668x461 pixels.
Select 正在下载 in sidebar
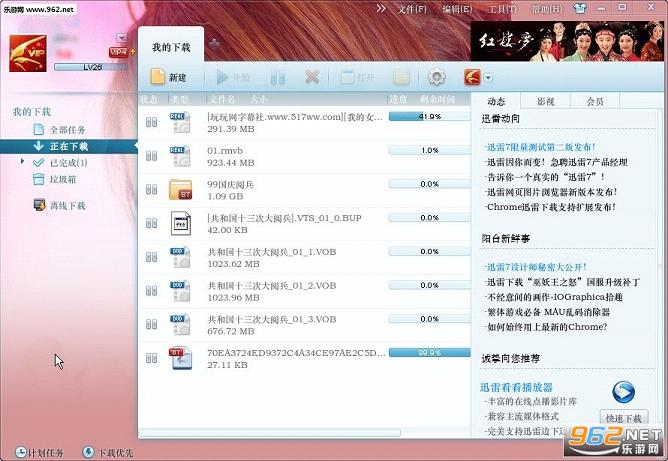pos(68,146)
